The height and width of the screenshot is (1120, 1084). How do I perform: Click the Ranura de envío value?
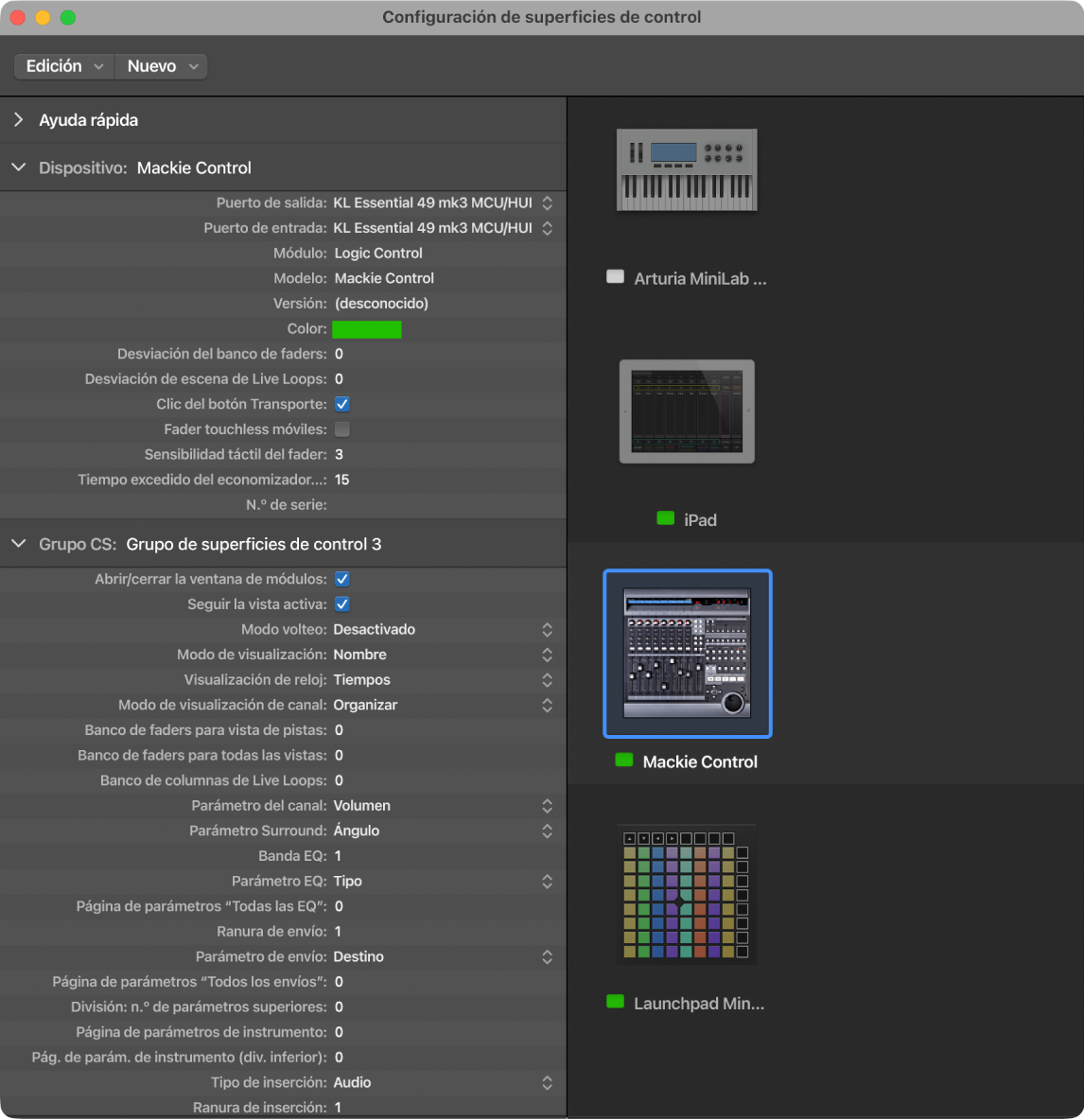[339, 932]
